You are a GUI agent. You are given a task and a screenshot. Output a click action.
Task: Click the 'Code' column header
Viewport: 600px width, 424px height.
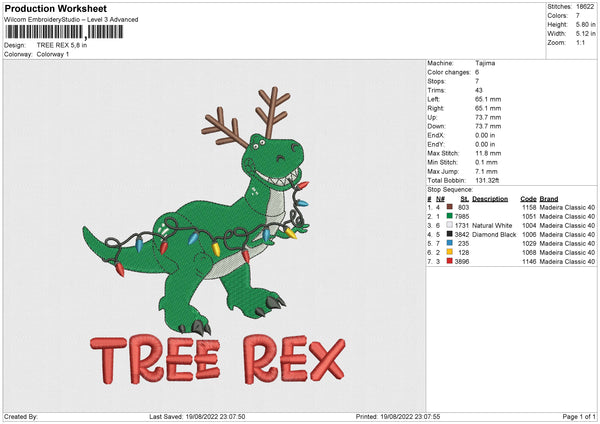tap(528, 199)
